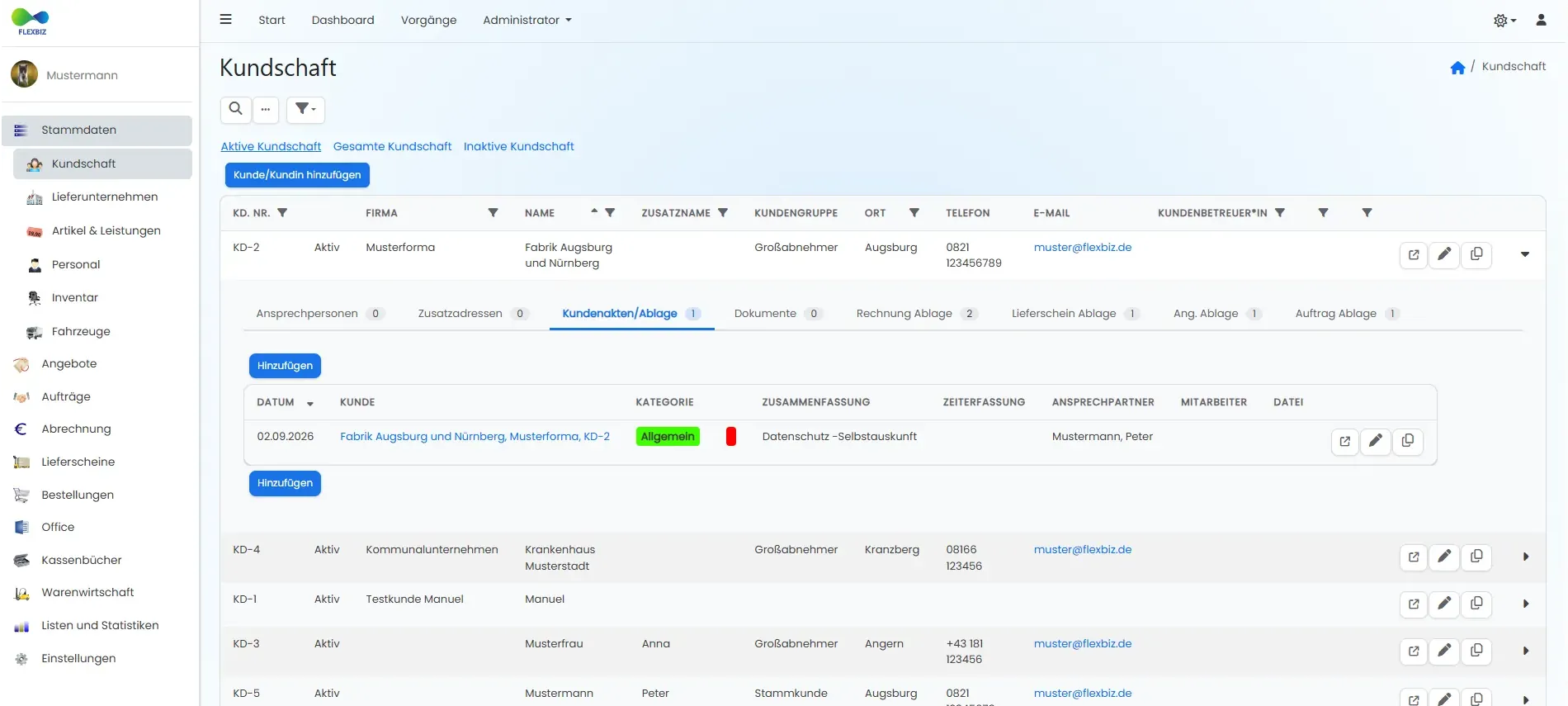Click the search magnifier icon
This screenshot has height=706, width=1568.
pos(236,109)
